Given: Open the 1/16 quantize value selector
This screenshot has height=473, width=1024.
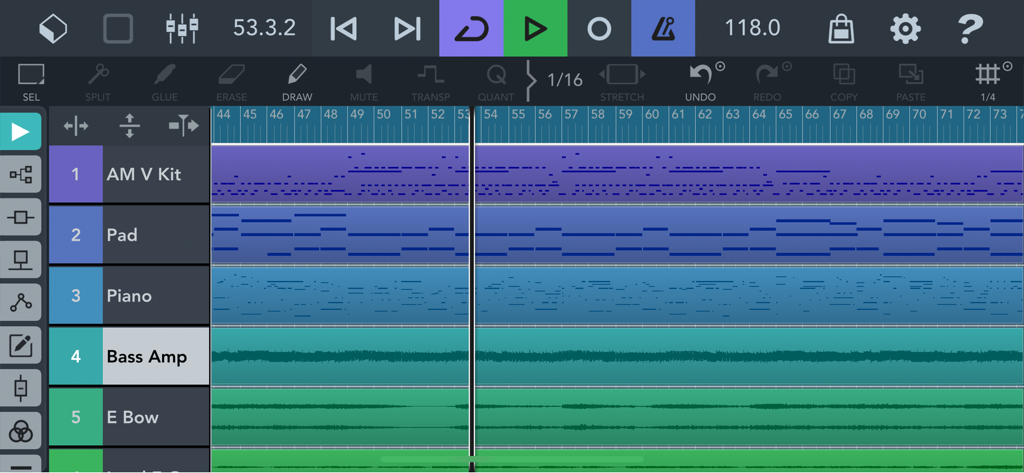Looking at the screenshot, I should [x=565, y=80].
